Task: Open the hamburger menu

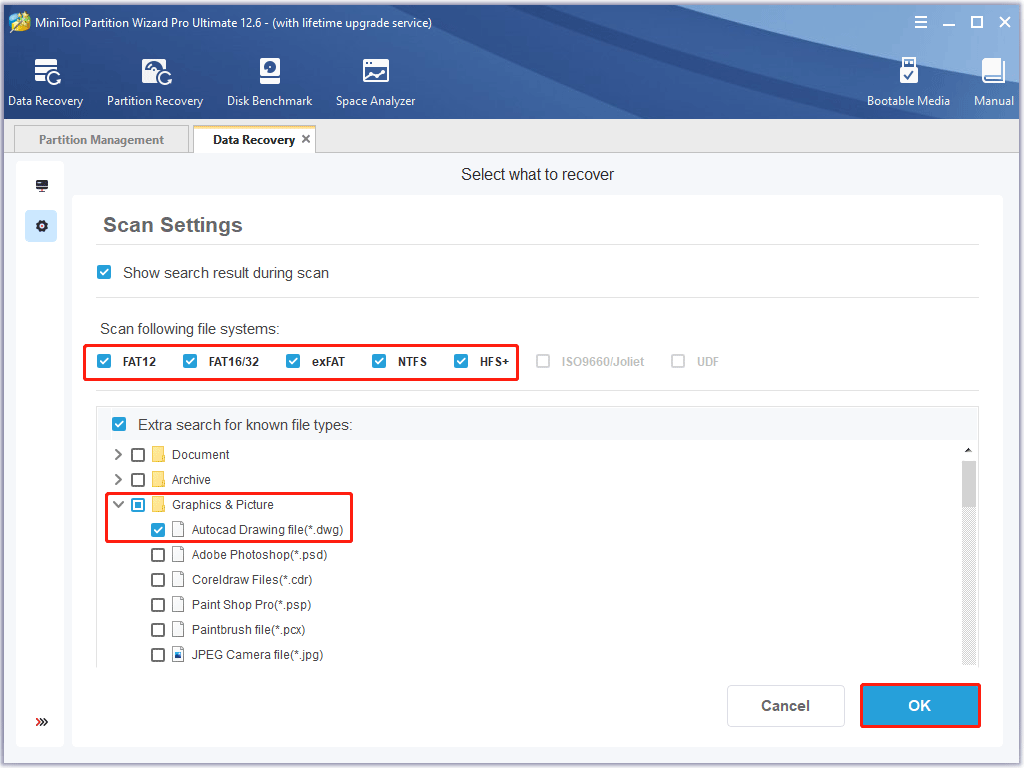Action: (920, 21)
